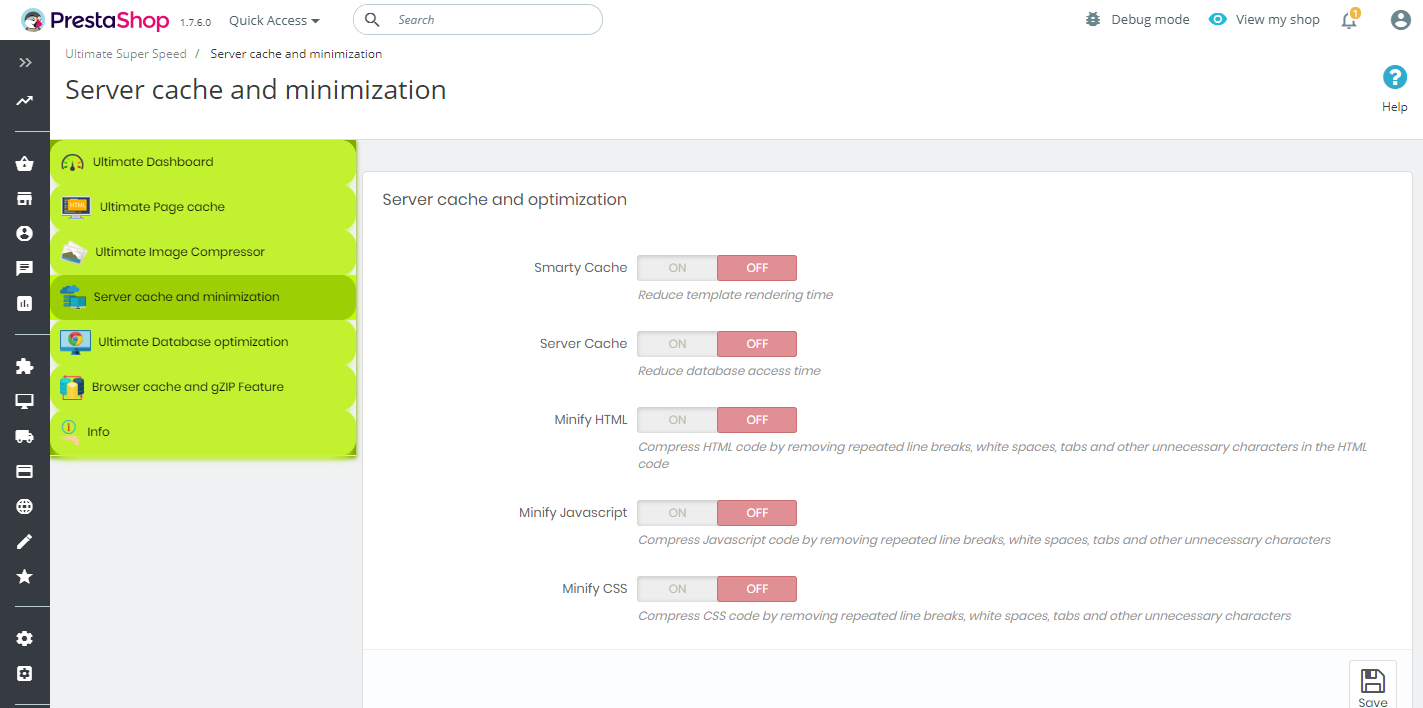Image resolution: width=1423 pixels, height=708 pixels.
Task: Open International via the globe sidebar icon
Action: [x=25, y=506]
